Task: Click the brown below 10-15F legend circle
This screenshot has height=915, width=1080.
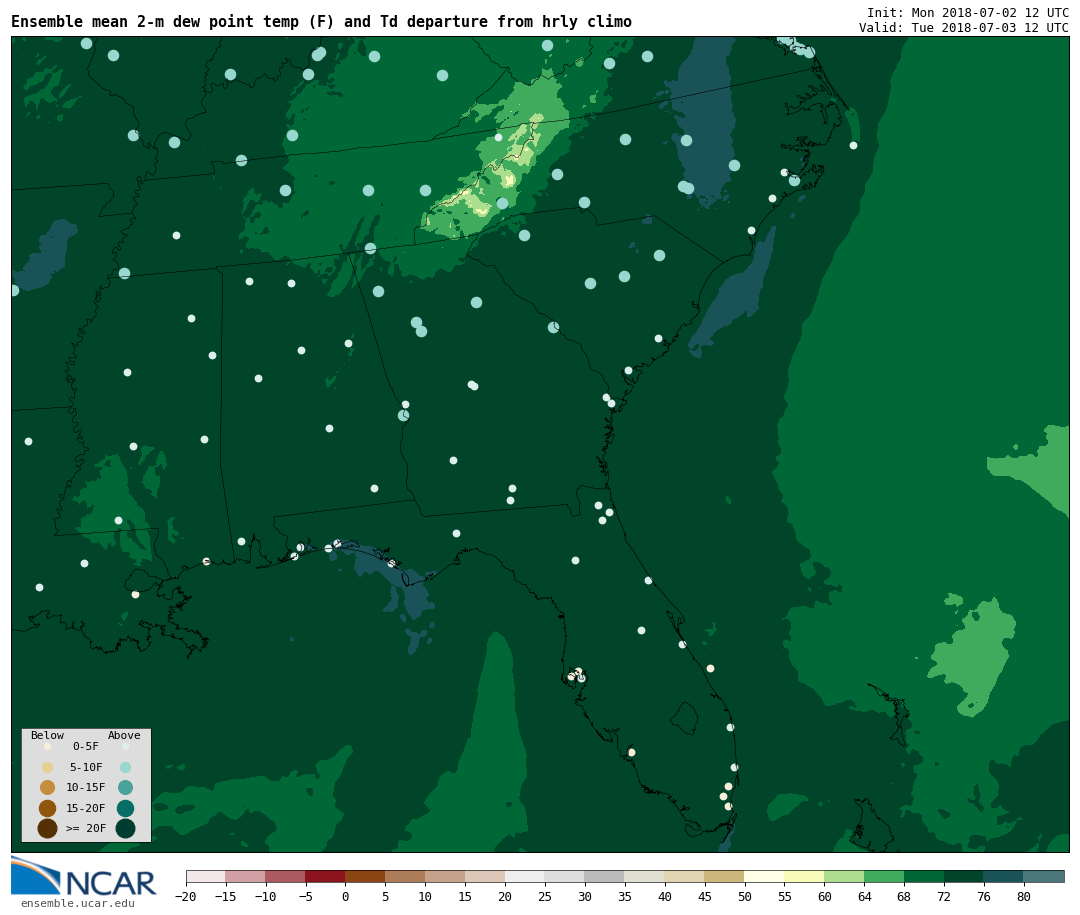Action: (48, 788)
